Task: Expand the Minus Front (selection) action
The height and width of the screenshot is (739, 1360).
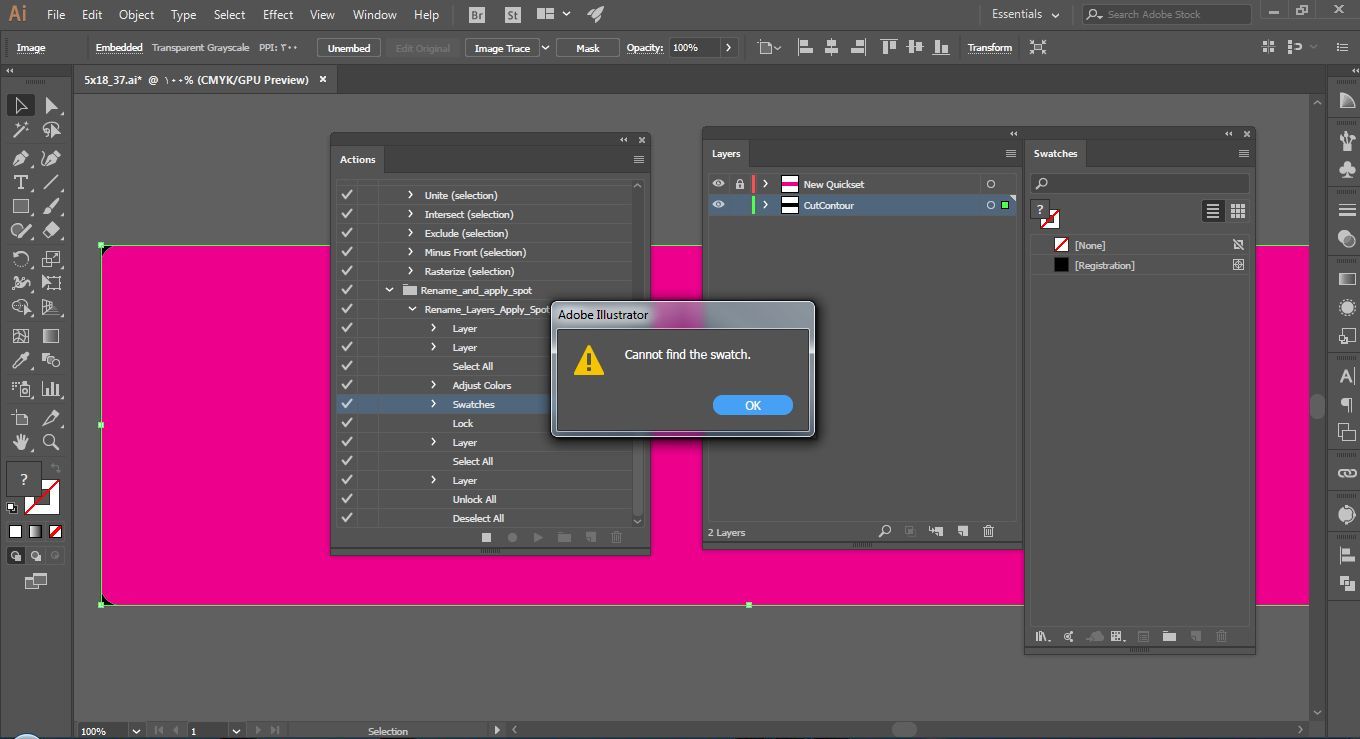Action: (410, 252)
